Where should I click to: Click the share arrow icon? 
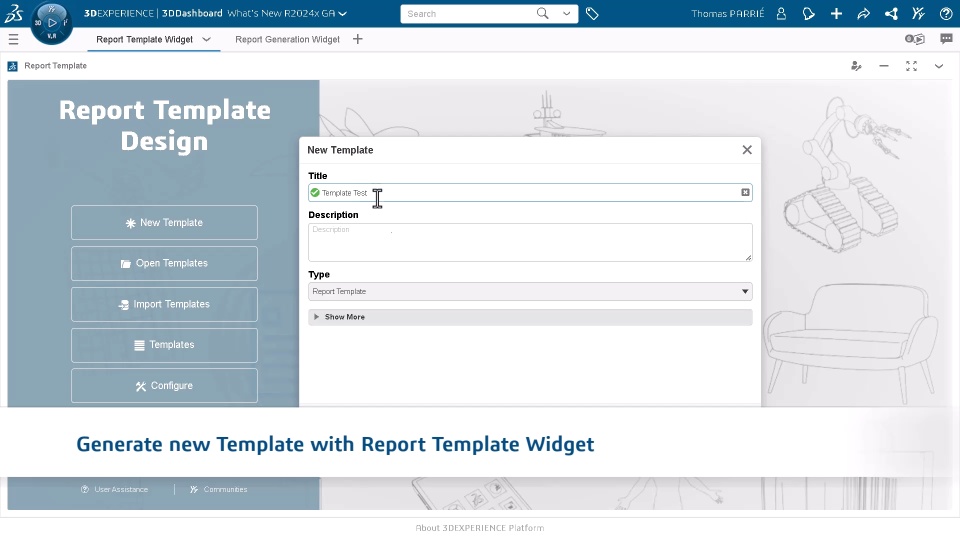pos(863,13)
